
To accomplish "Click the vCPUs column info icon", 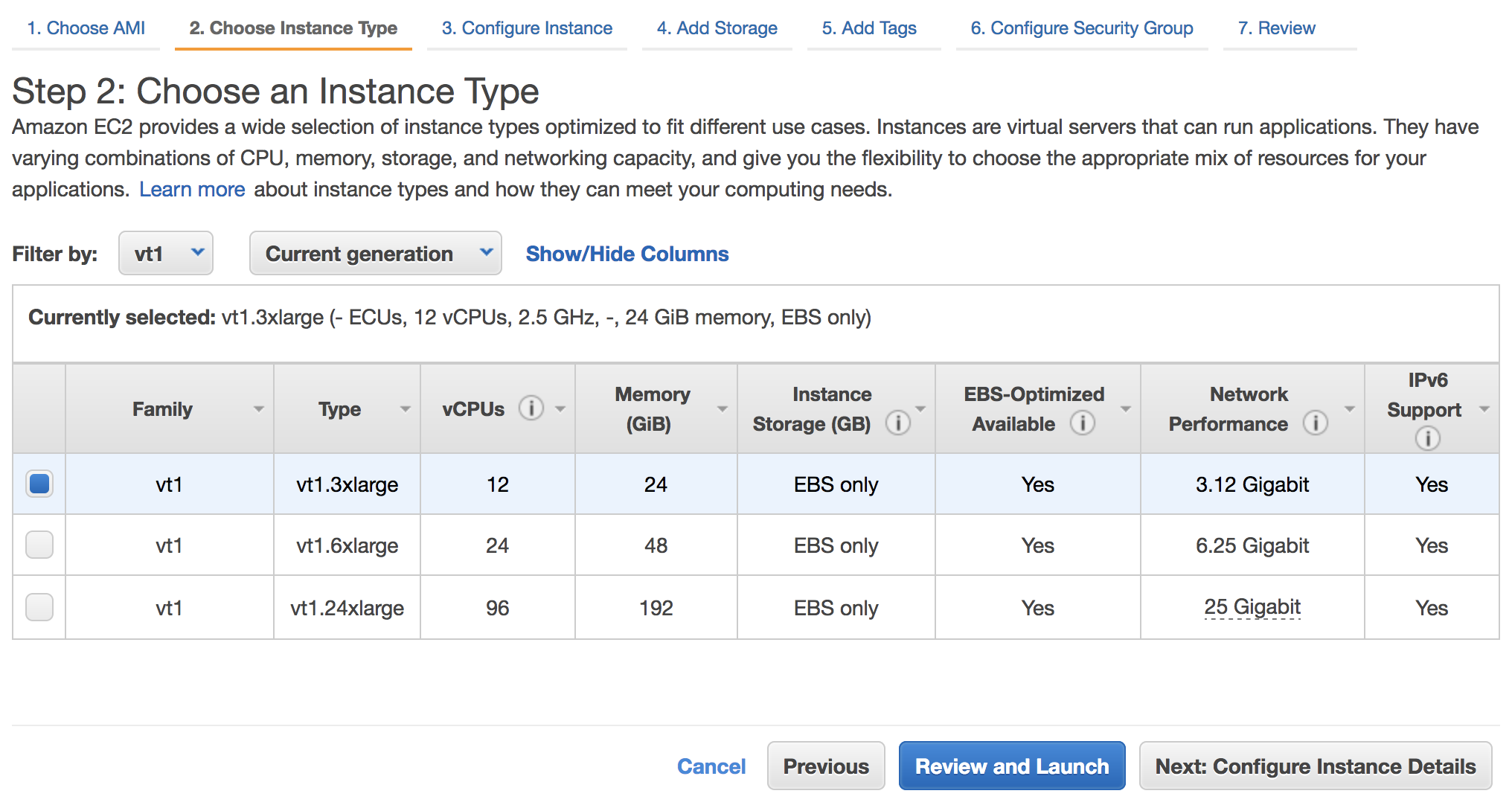I will (x=531, y=408).
